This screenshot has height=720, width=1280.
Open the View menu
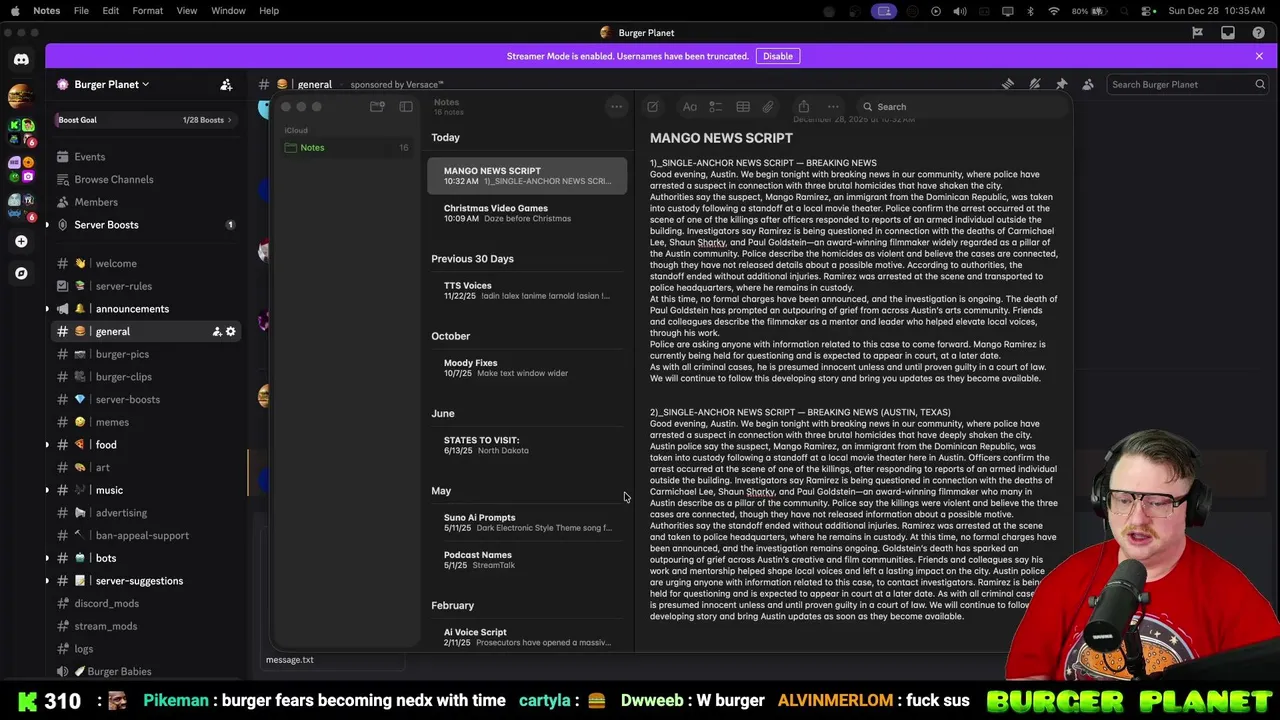(x=187, y=11)
